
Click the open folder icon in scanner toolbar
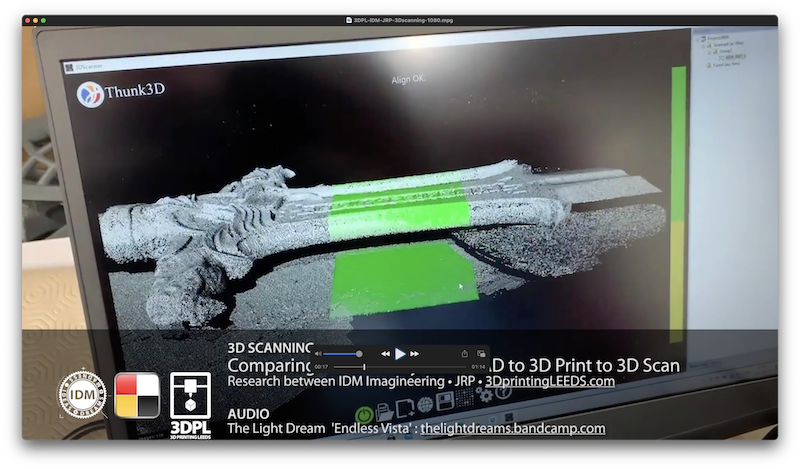[384, 410]
